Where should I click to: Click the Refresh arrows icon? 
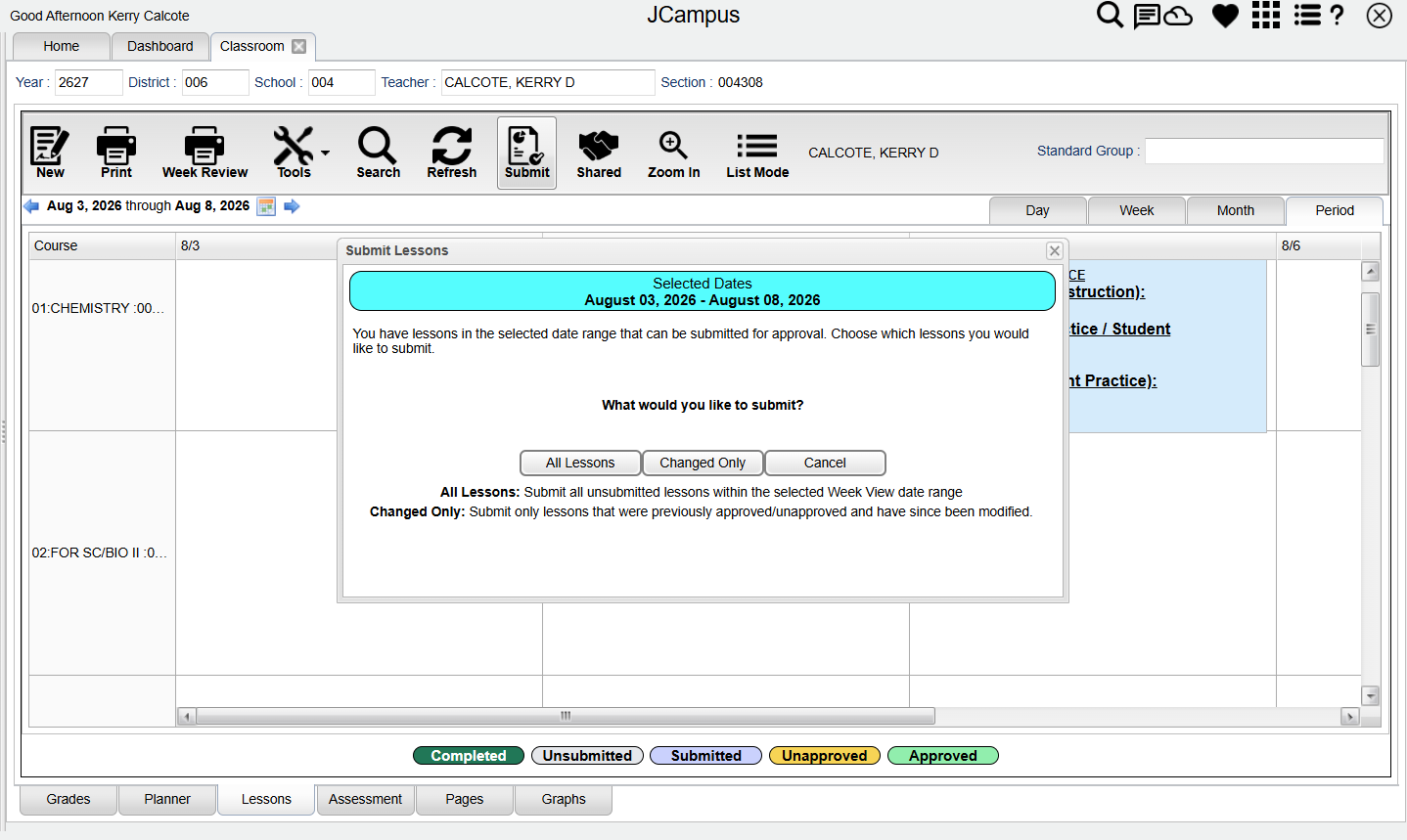click(452, 146)
